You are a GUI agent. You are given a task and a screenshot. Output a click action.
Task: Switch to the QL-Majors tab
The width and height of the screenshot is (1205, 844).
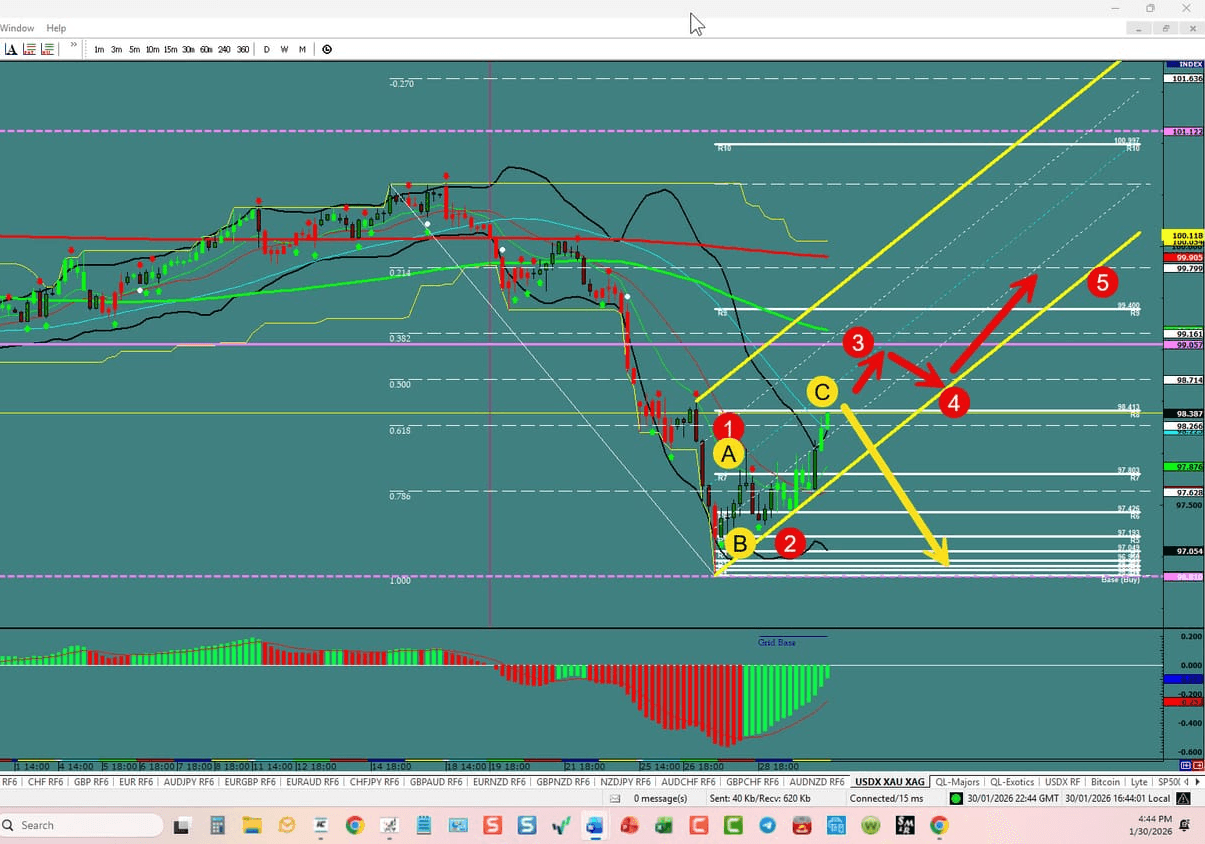pos(958,781)
